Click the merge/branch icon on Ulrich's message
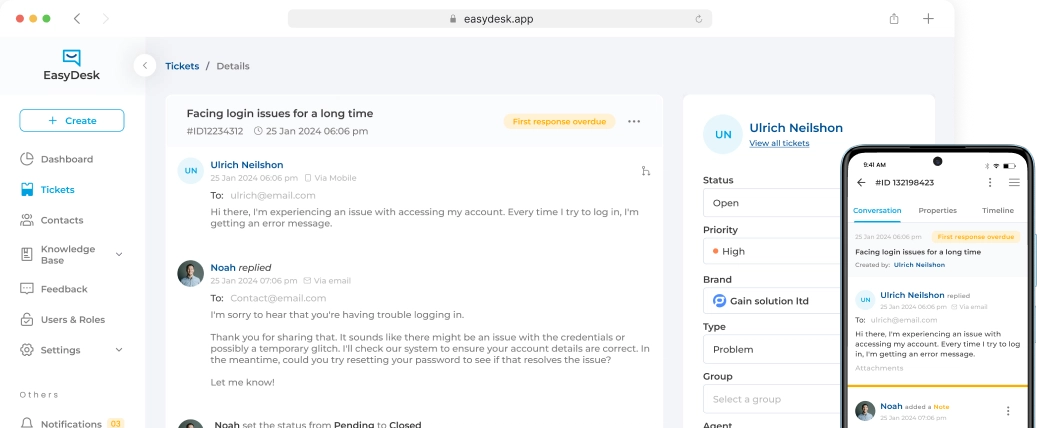This screenshot has width=1064, height=428. [646, 171]
